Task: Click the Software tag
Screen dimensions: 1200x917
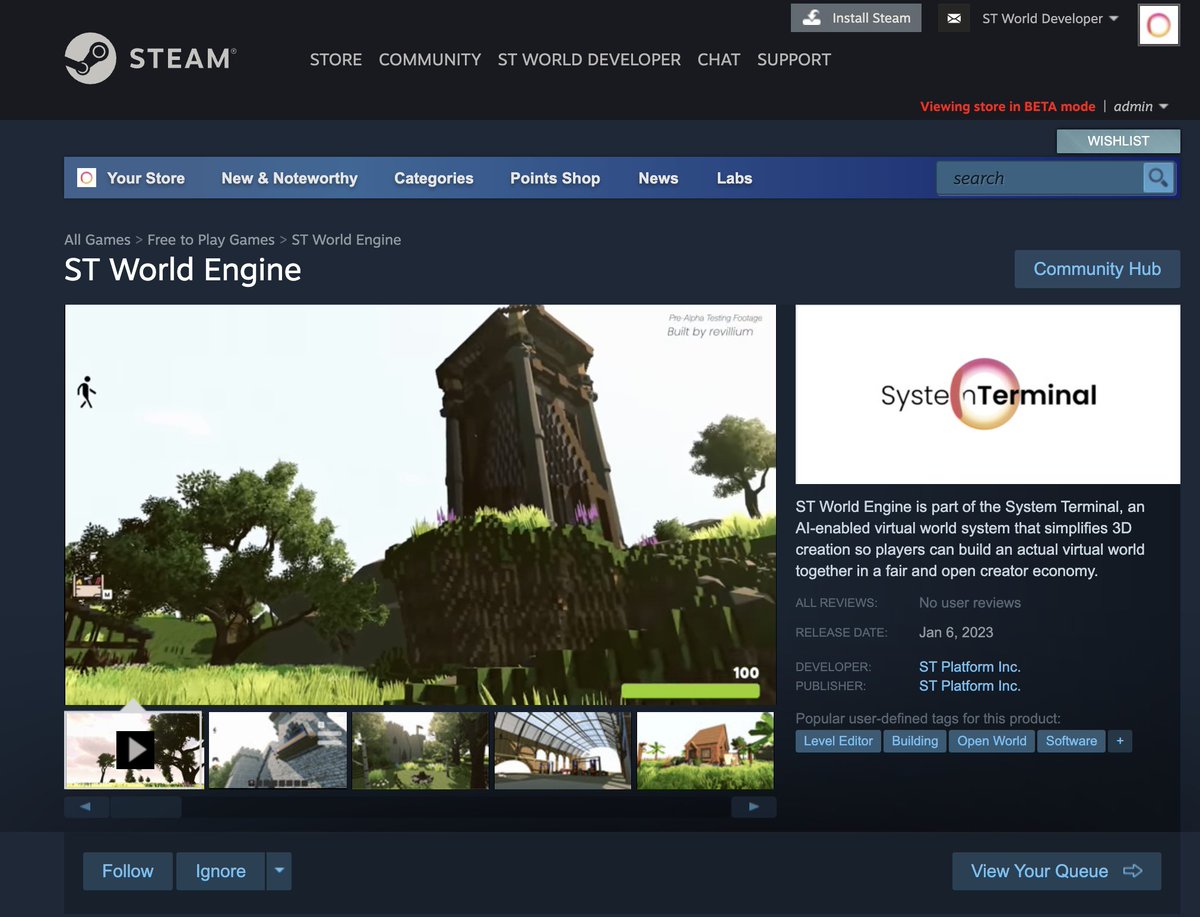Action: (x=1071, y=741)
